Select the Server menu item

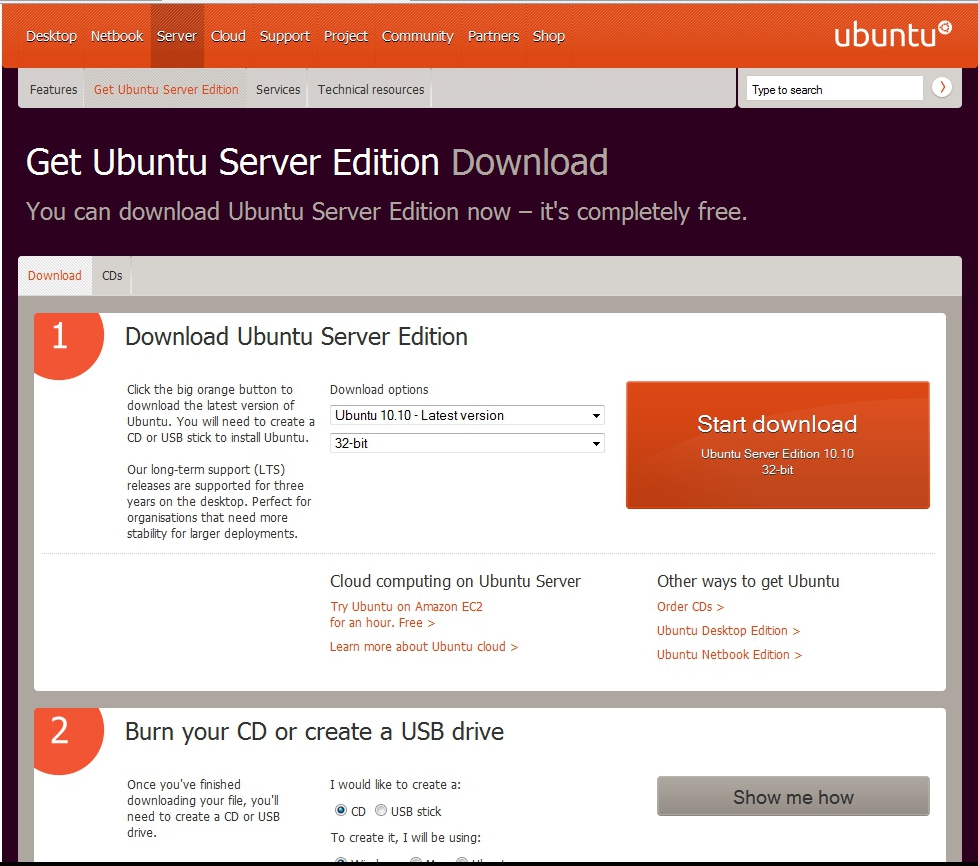coord(177,36)
